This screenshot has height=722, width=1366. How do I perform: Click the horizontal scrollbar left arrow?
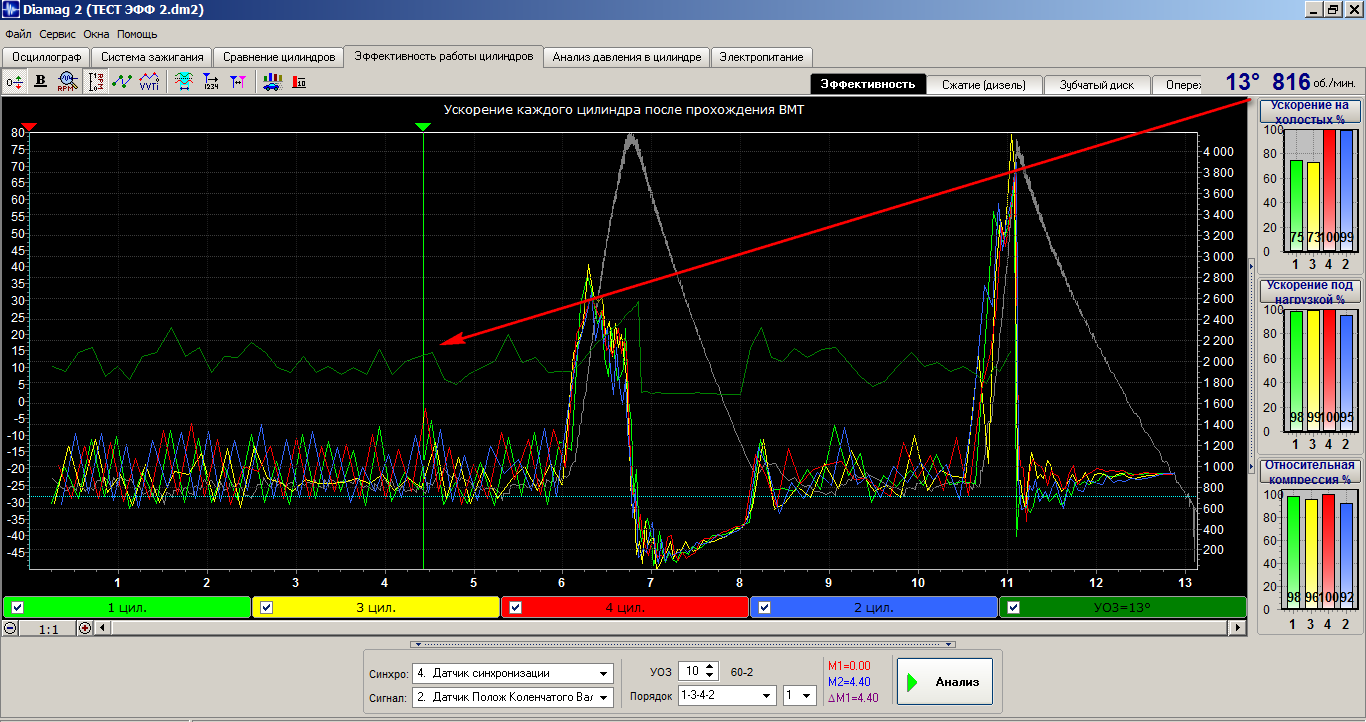[102, 628]
